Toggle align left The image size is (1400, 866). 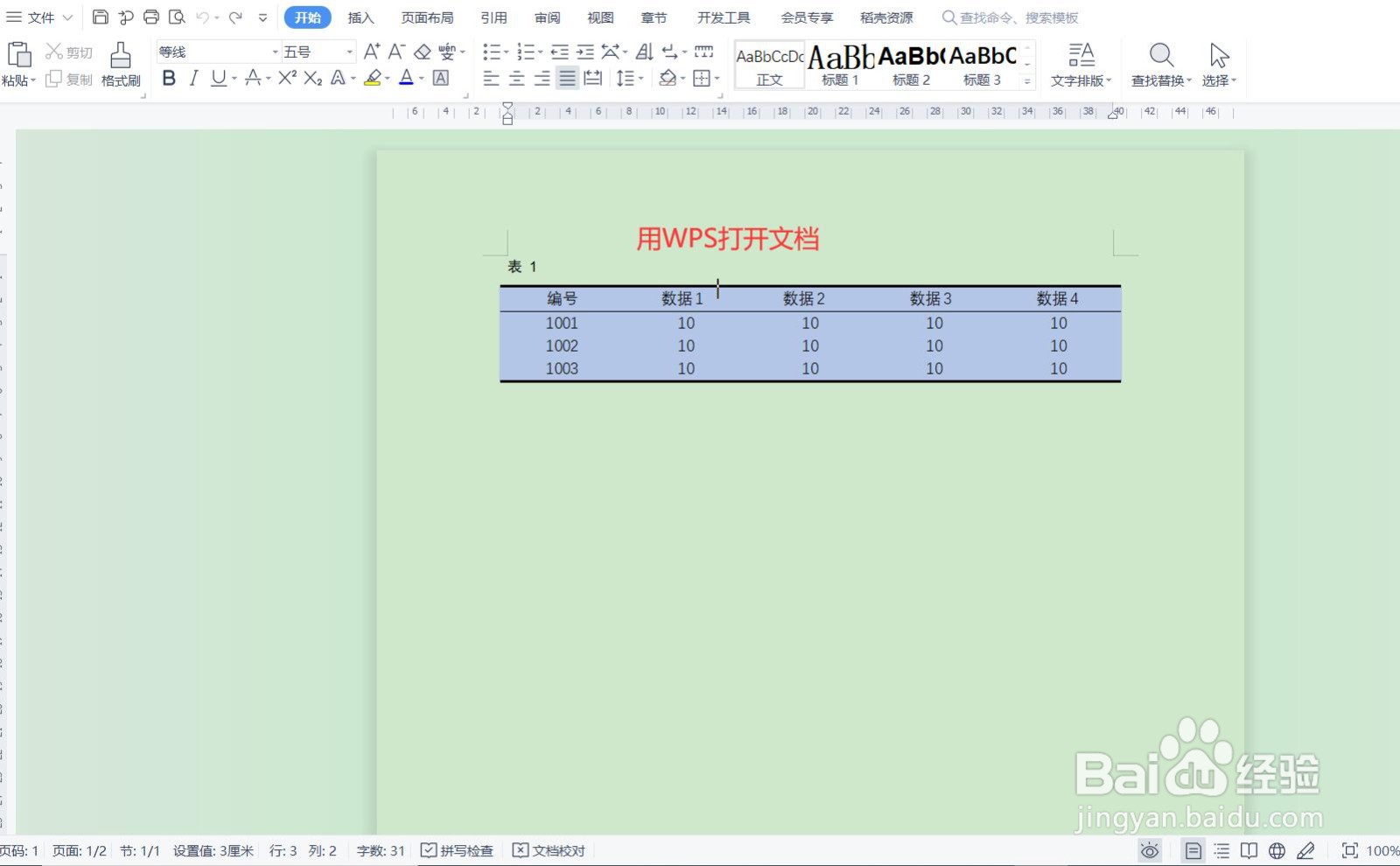491,78
